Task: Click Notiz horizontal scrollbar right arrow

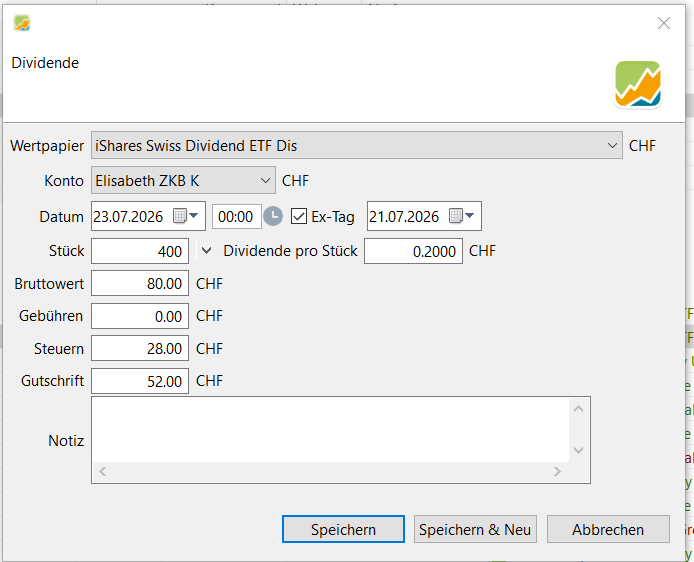Action: point(557,472)
